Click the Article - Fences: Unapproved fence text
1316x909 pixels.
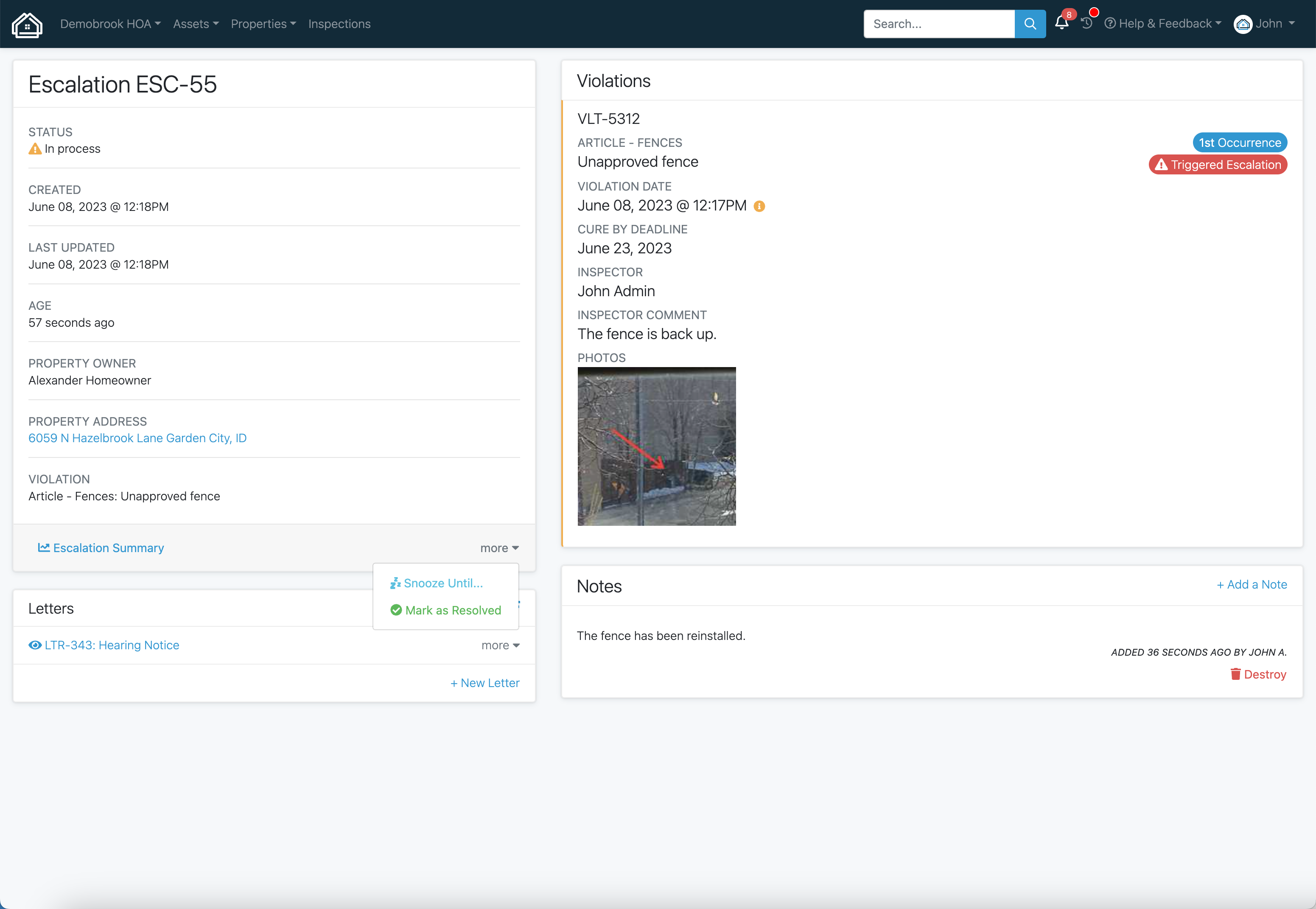(x=124, y=496)
